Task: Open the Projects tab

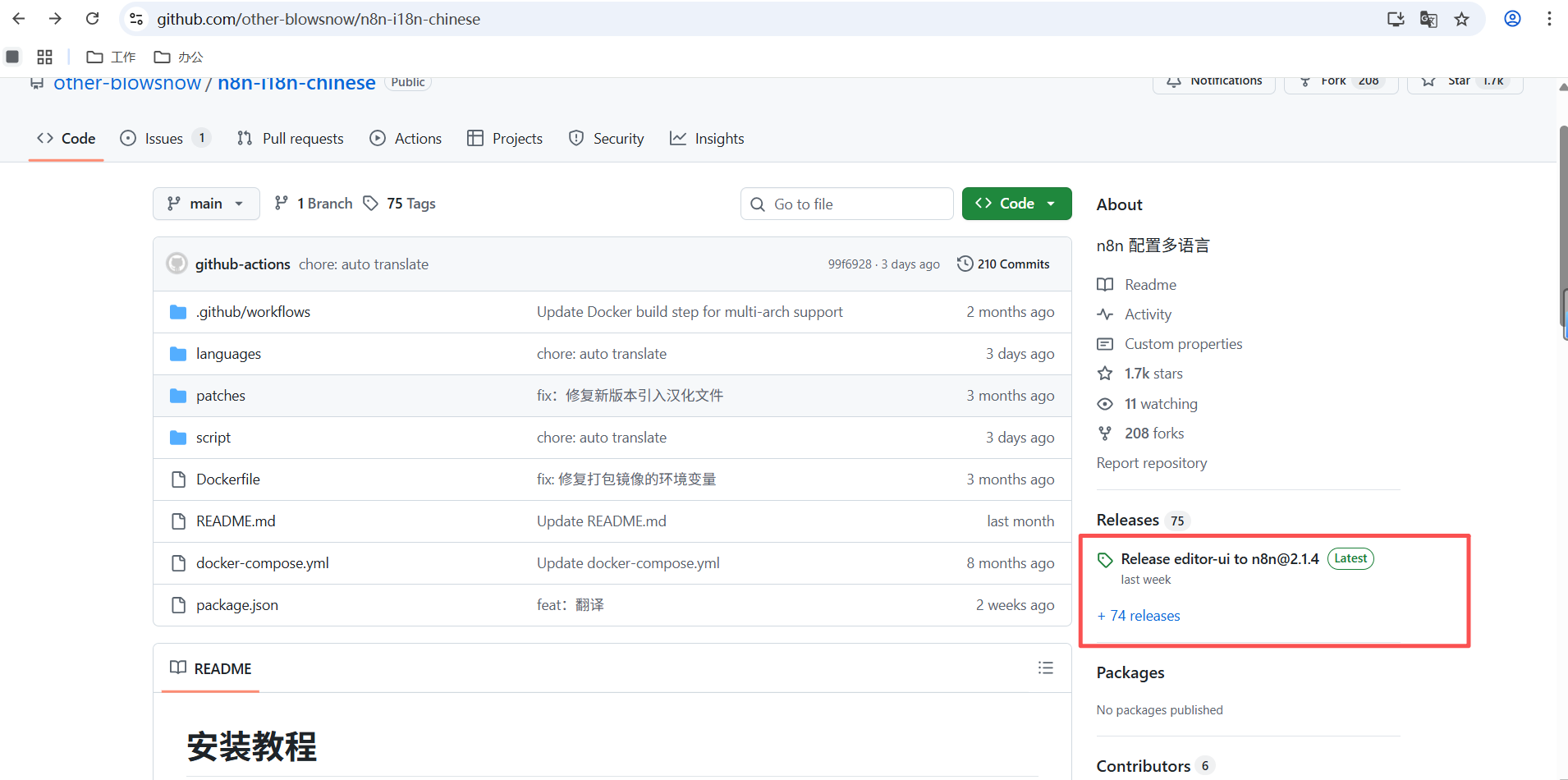Action: [505, 139]
